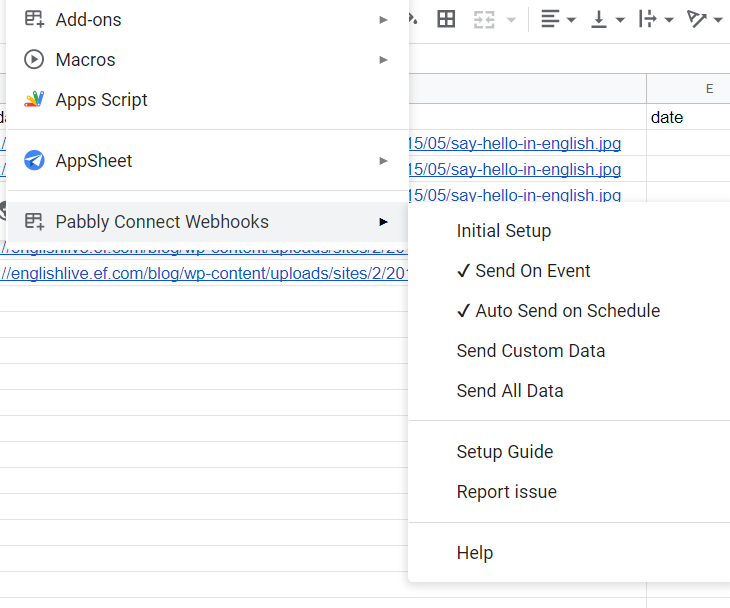
Task: Select Report issue in submenu
Action: [x=569, y=492]
